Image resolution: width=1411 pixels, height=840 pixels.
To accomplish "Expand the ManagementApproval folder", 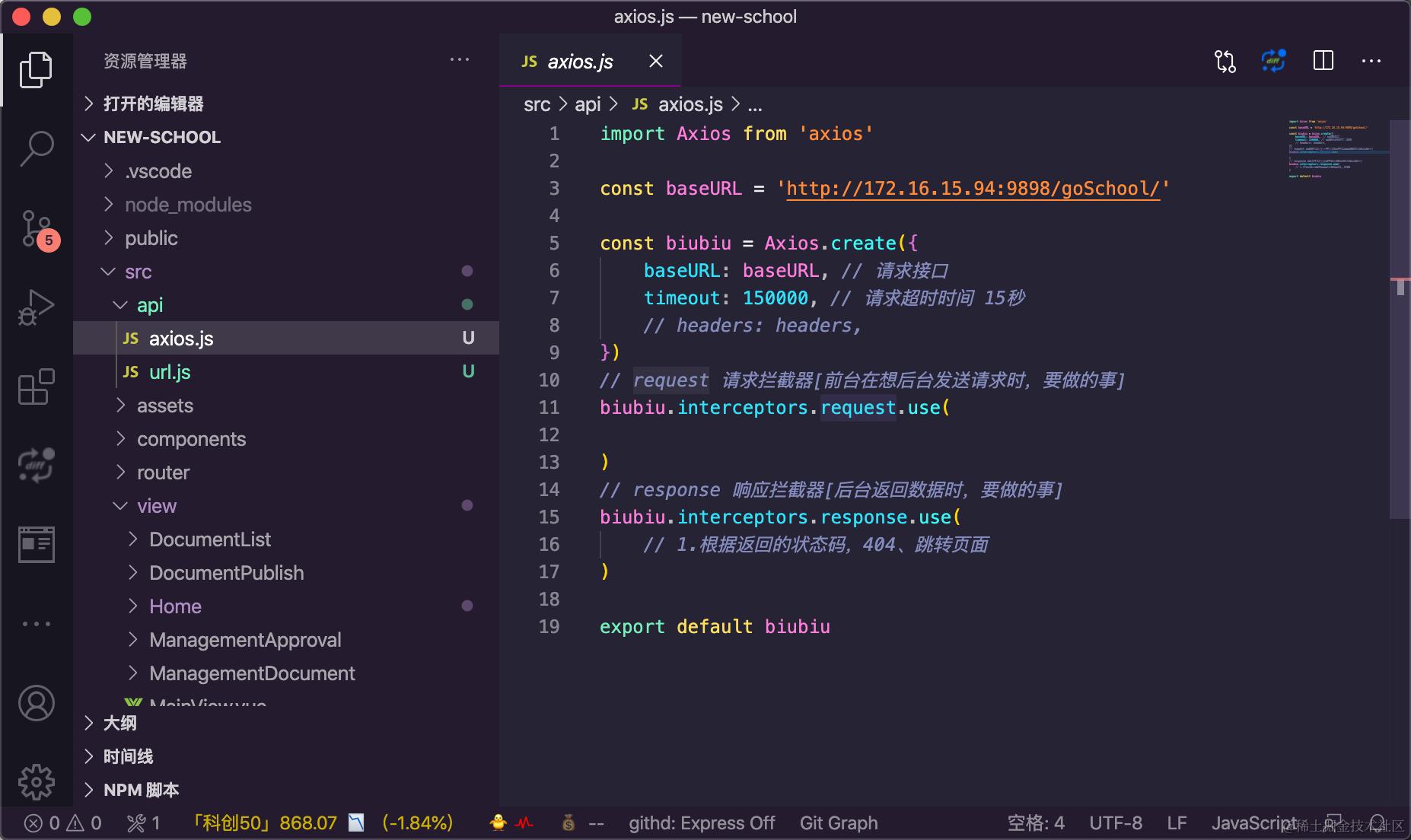I will click(286, 639).
